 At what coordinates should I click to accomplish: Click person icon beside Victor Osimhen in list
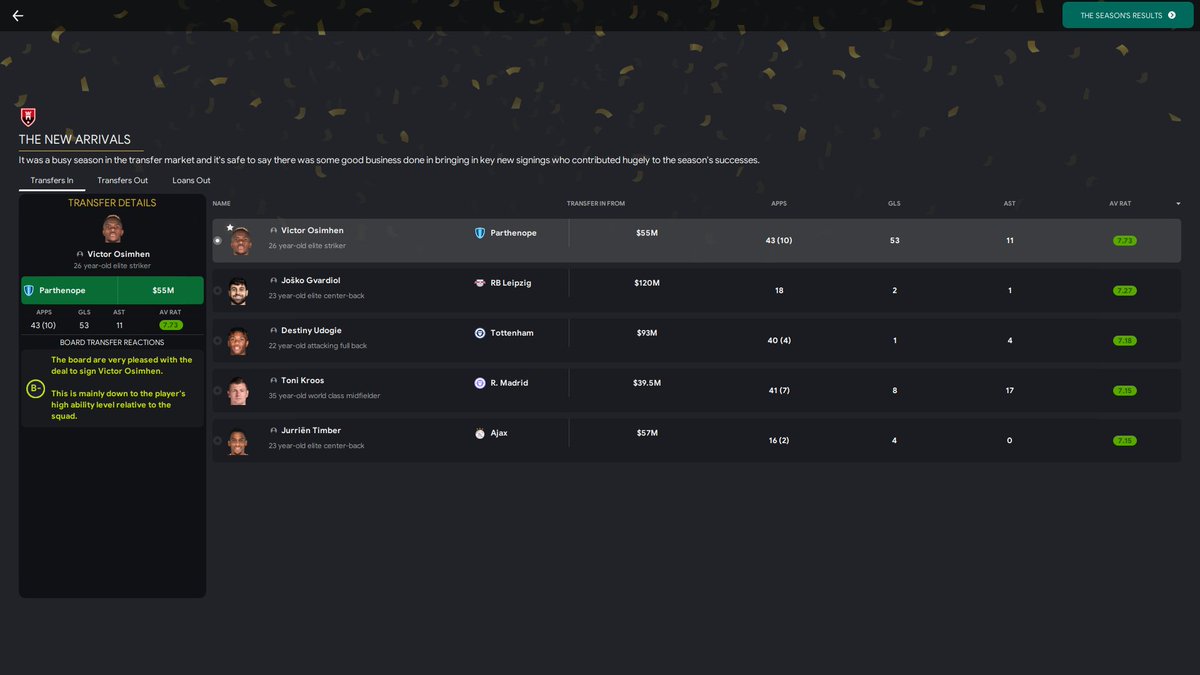(x=274, y=231)
